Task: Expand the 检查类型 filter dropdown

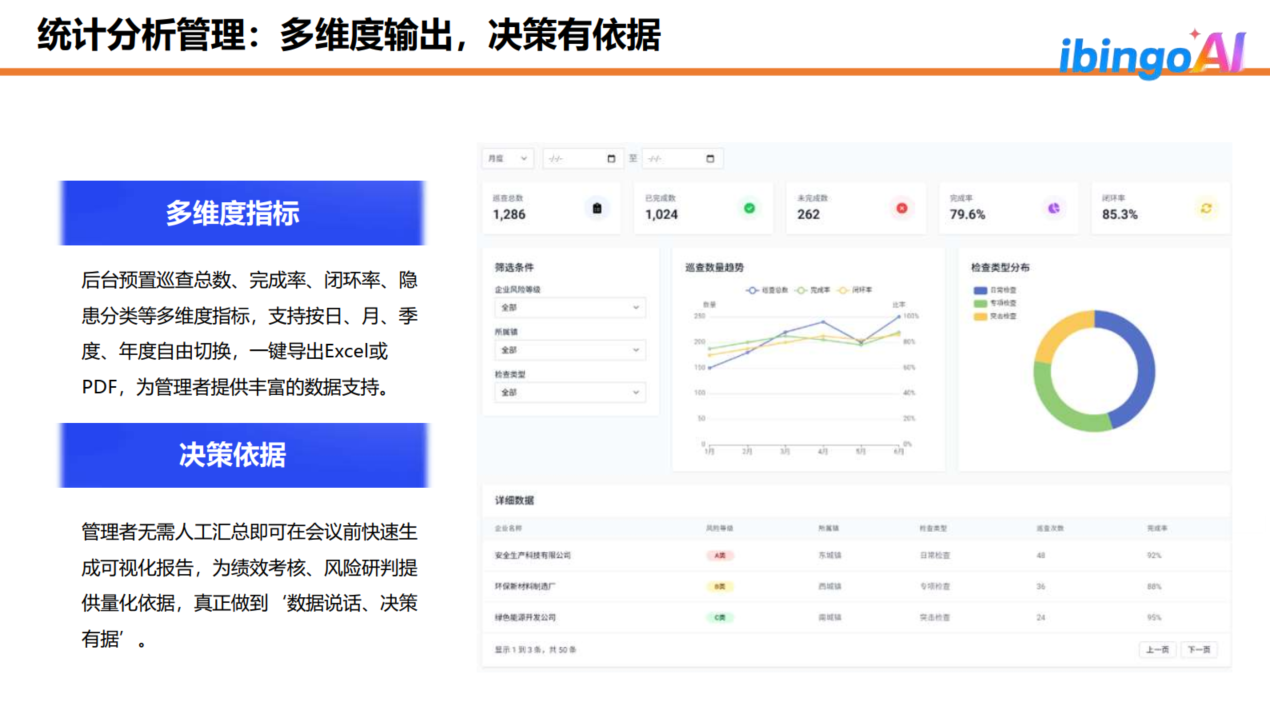Action: pyautogui.click(x=570, y=393)
